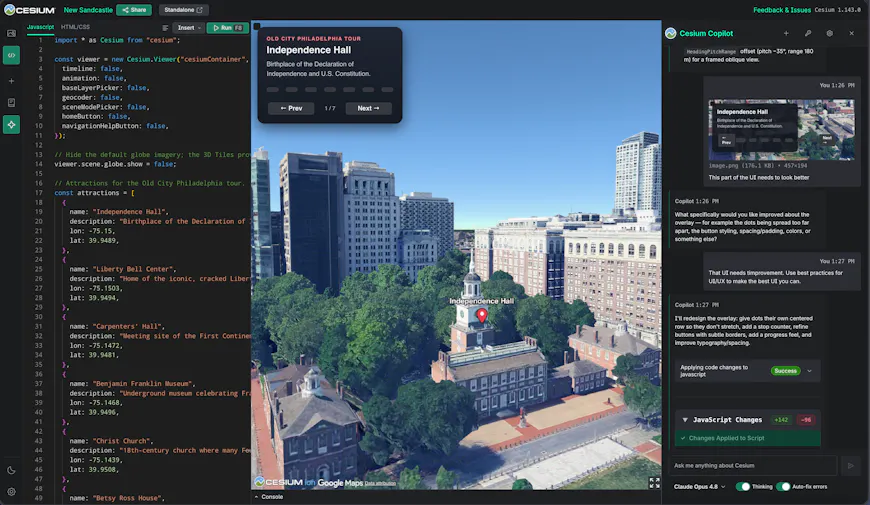The image size is (870, 505).
Task: Start a new chat with Copilot plus icon
Action: pos(786,33)
